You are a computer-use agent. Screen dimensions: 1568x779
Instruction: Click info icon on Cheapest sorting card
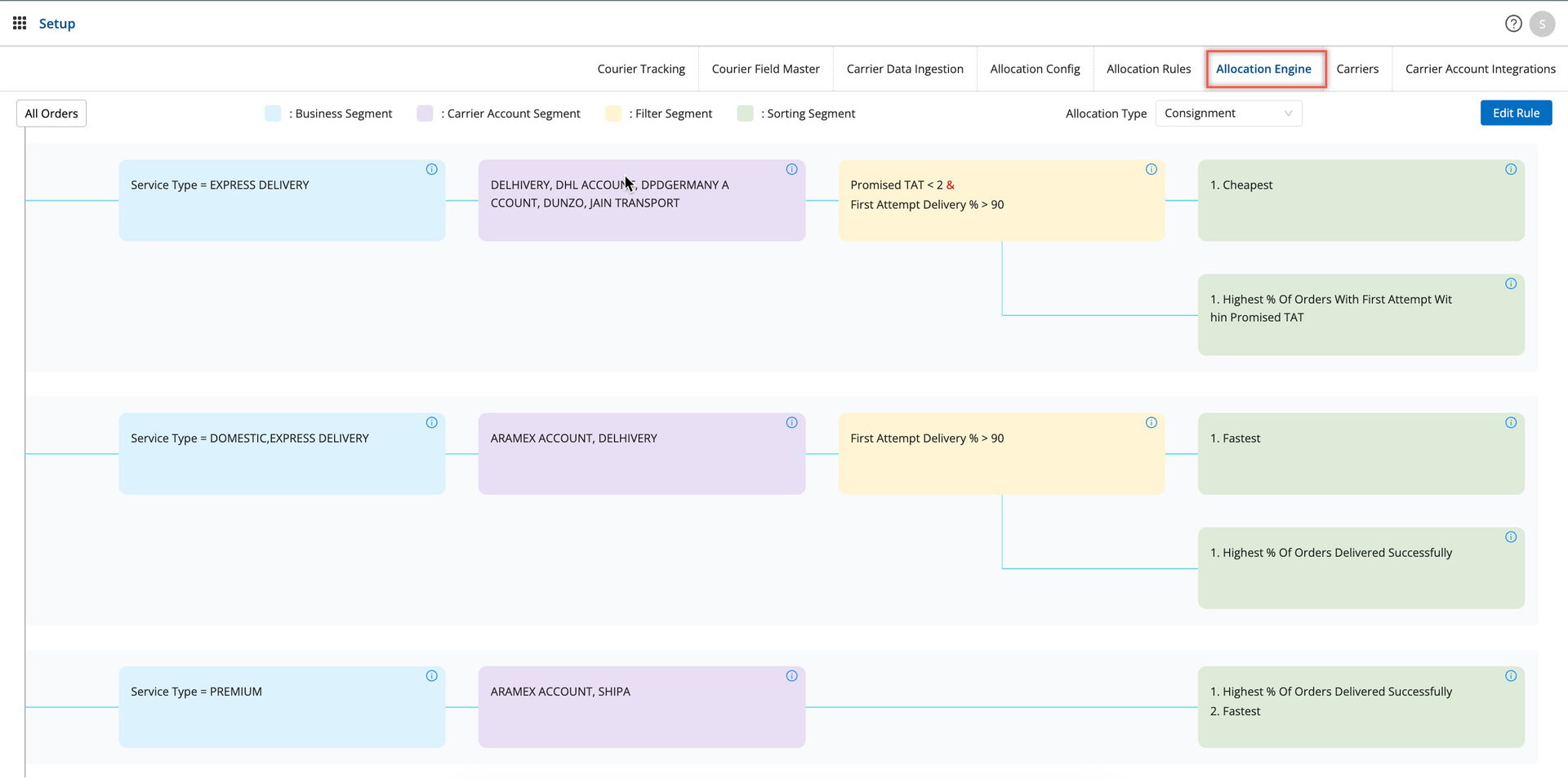point(1510,170)
